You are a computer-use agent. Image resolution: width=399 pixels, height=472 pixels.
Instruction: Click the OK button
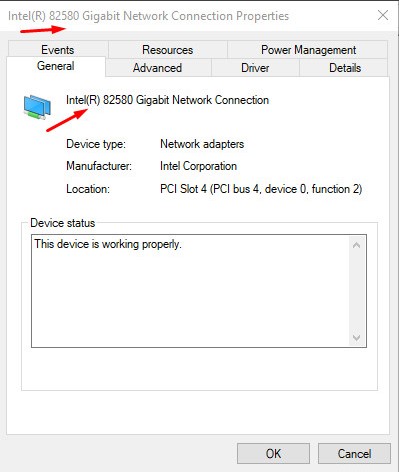[273, 453]
